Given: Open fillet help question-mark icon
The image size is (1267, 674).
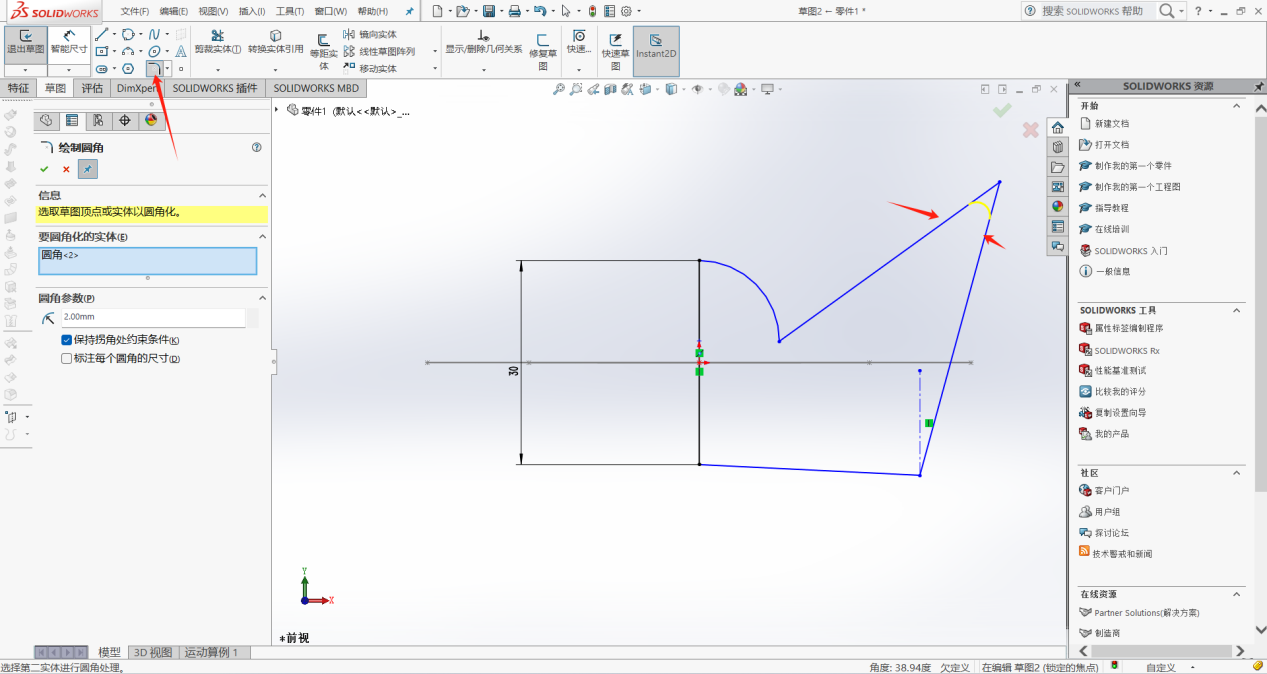Looking at the screenshot, I should (257, 147).
